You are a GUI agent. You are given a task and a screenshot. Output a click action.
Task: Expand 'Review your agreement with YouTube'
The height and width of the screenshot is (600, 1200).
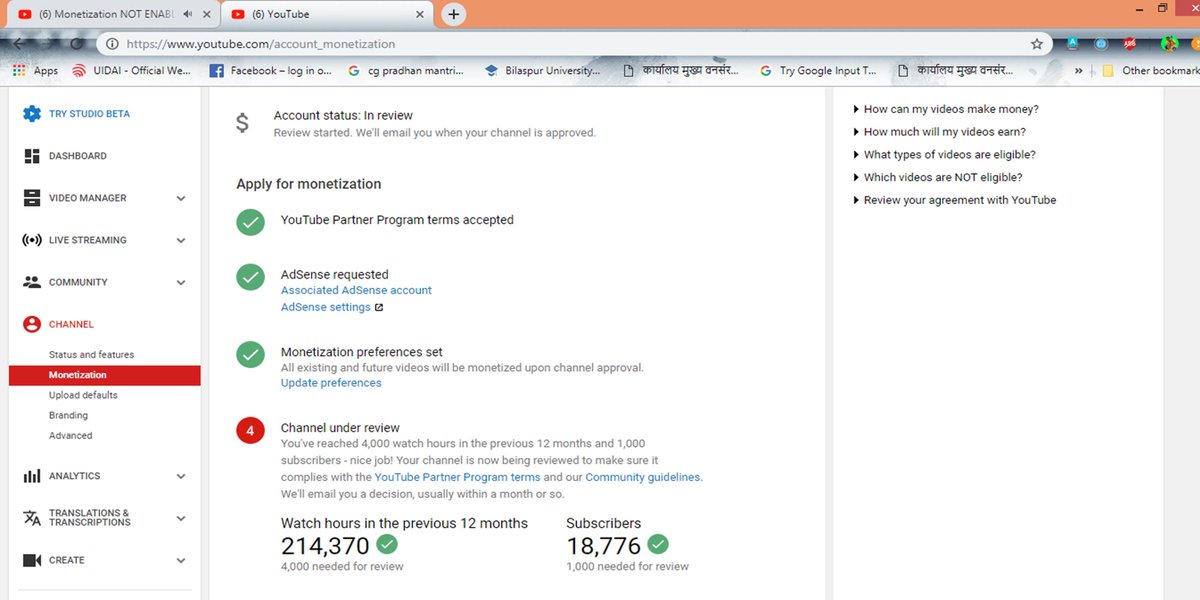point(954,200)
